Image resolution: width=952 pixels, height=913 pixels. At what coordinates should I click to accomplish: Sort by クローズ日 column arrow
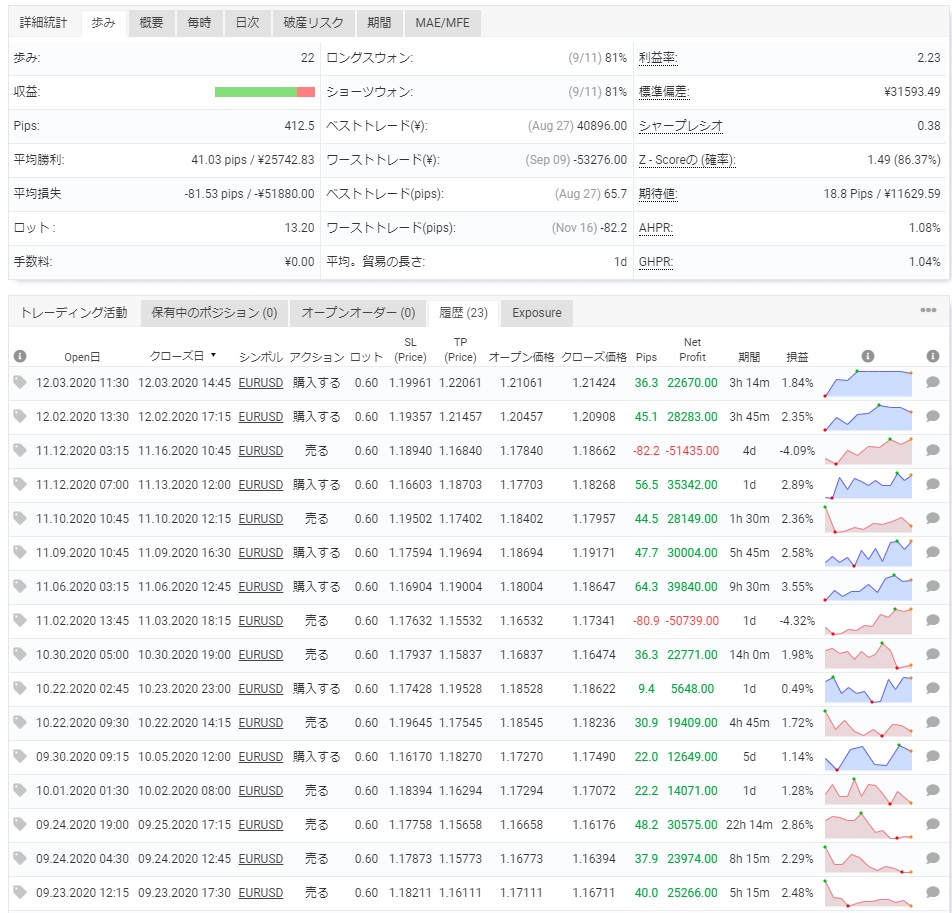pos(214,355)
